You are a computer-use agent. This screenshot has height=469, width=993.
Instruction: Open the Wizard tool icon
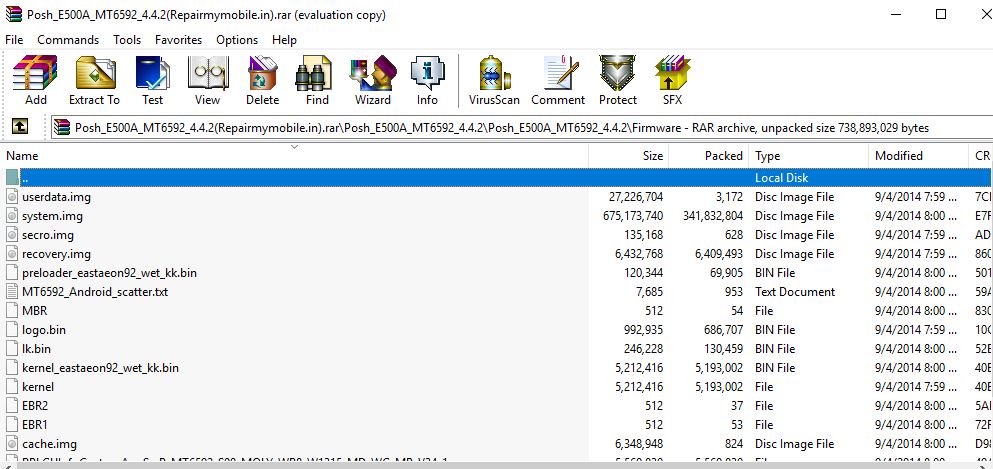coord(372,80)
